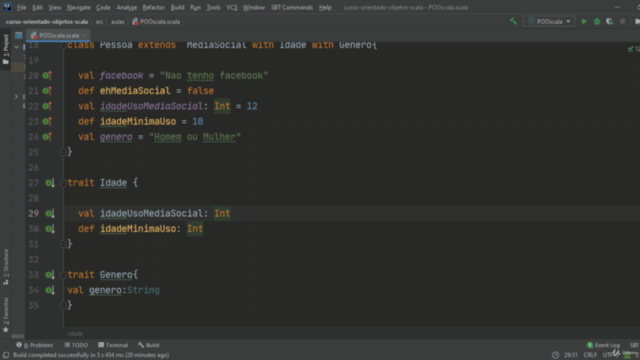Click fold end marker on line 31
The image size is (640, 360).
63,244
